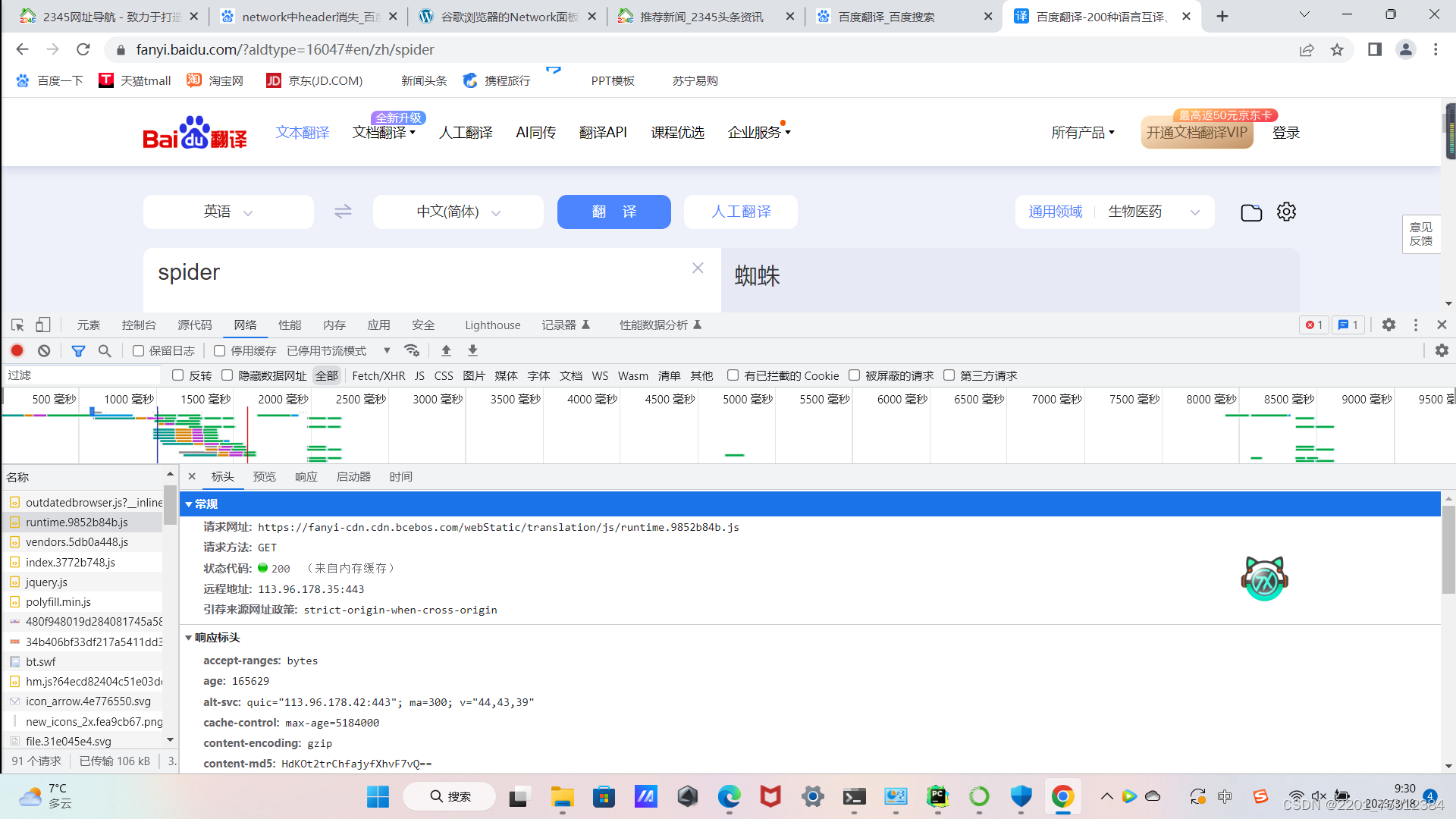Toggle the device toolbar icon

pos(43,325)
